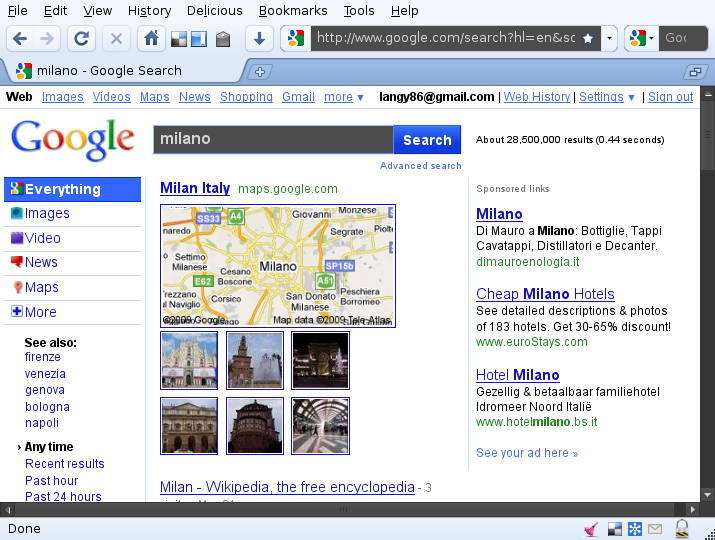Click the Google logo
This screenshot has height=540, width=715.
point(73,140)
